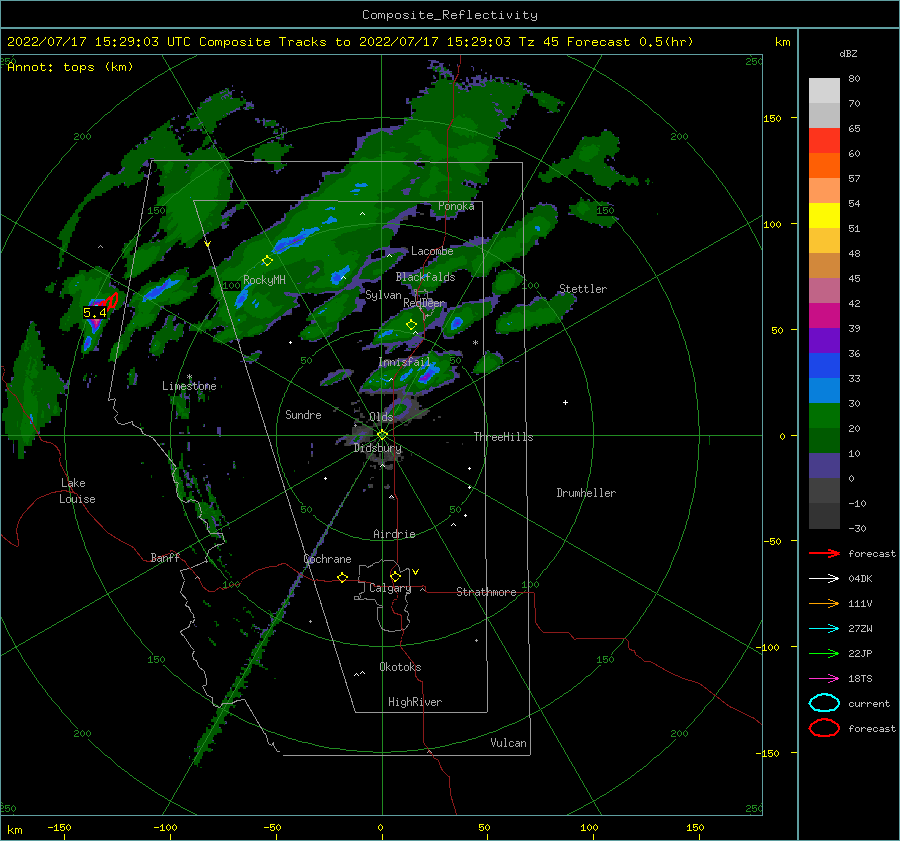Image resolution: width=900 pixels, height=841 pixels.
Task: Click the magenta 18TS arrow legend icon
Action: pyautogui.click(x=824, y=679)
